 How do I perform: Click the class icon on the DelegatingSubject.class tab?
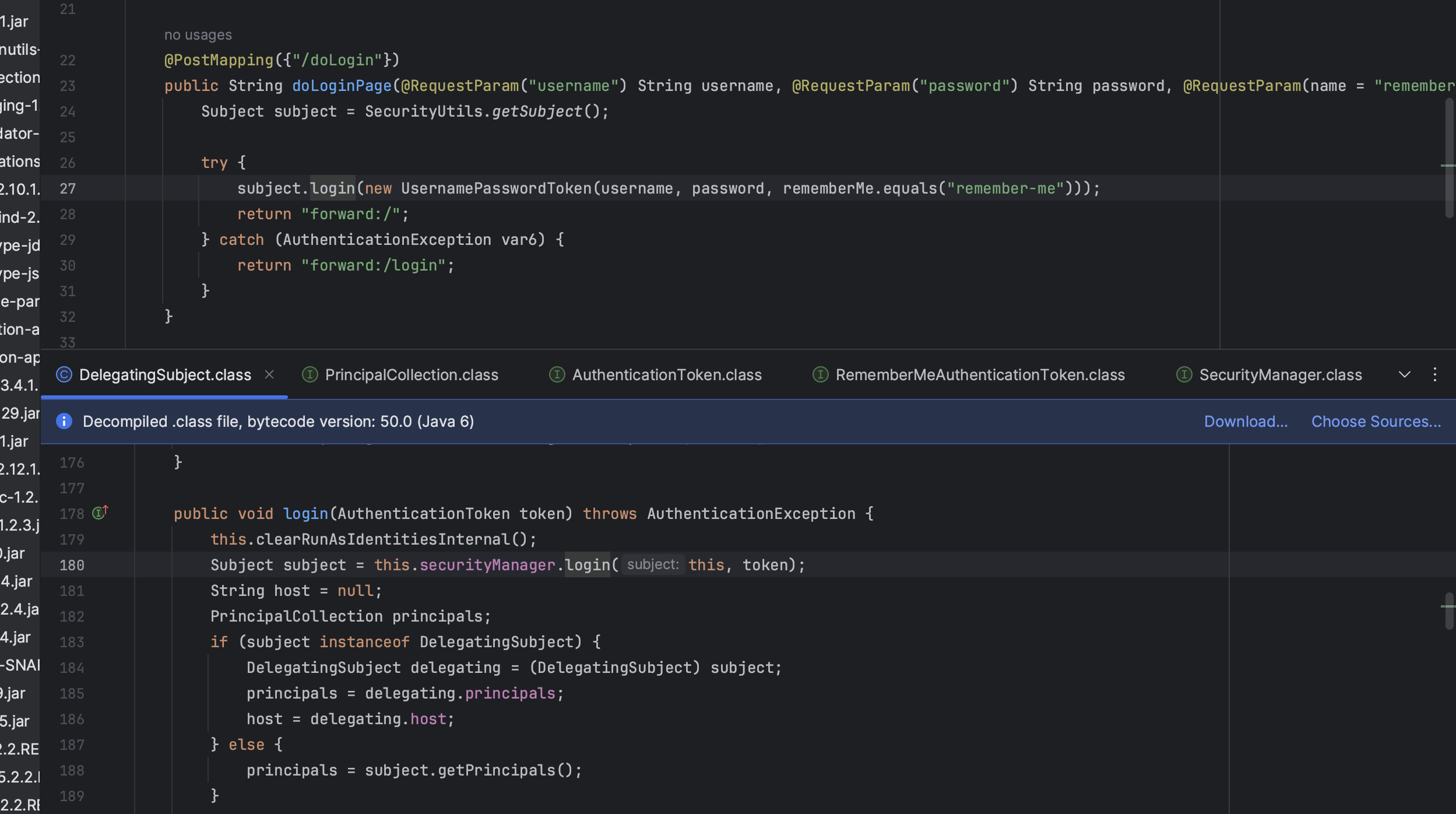click(x=64, y=374)
